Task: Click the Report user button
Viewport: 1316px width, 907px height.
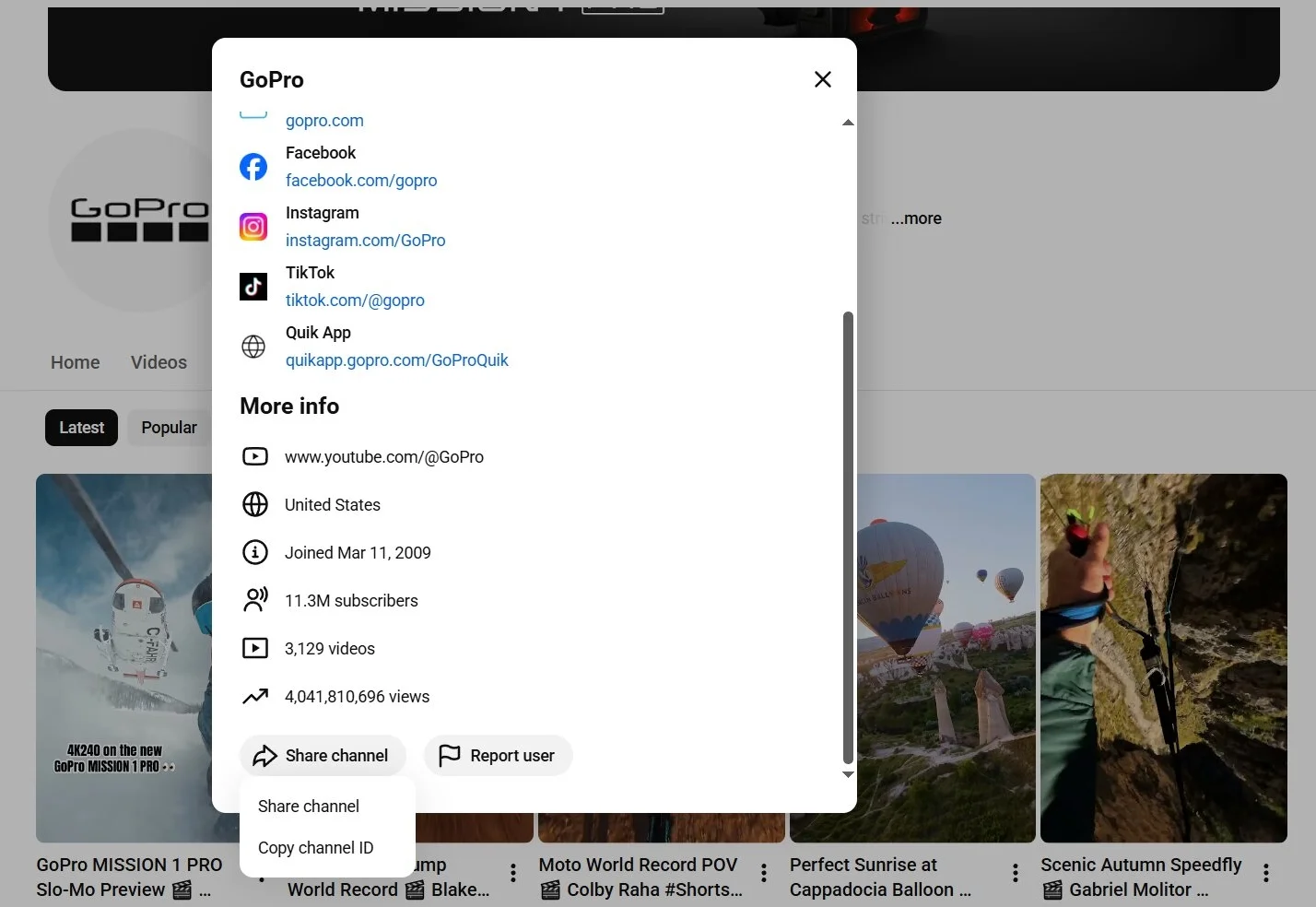Action: pos(498,756)
